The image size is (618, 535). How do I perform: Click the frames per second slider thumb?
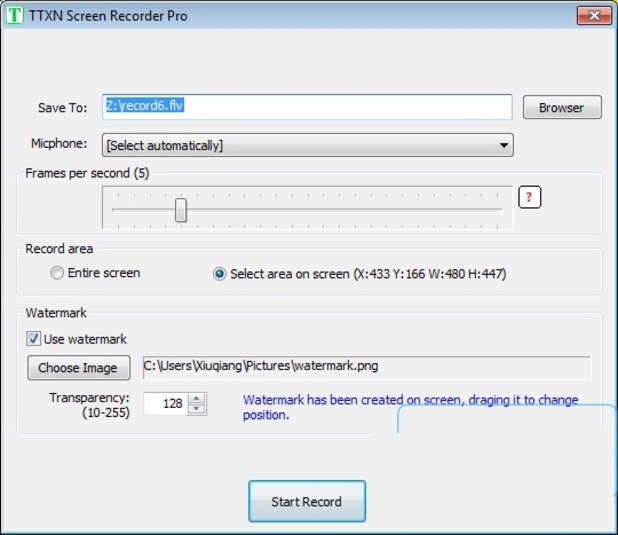point(181,210)
